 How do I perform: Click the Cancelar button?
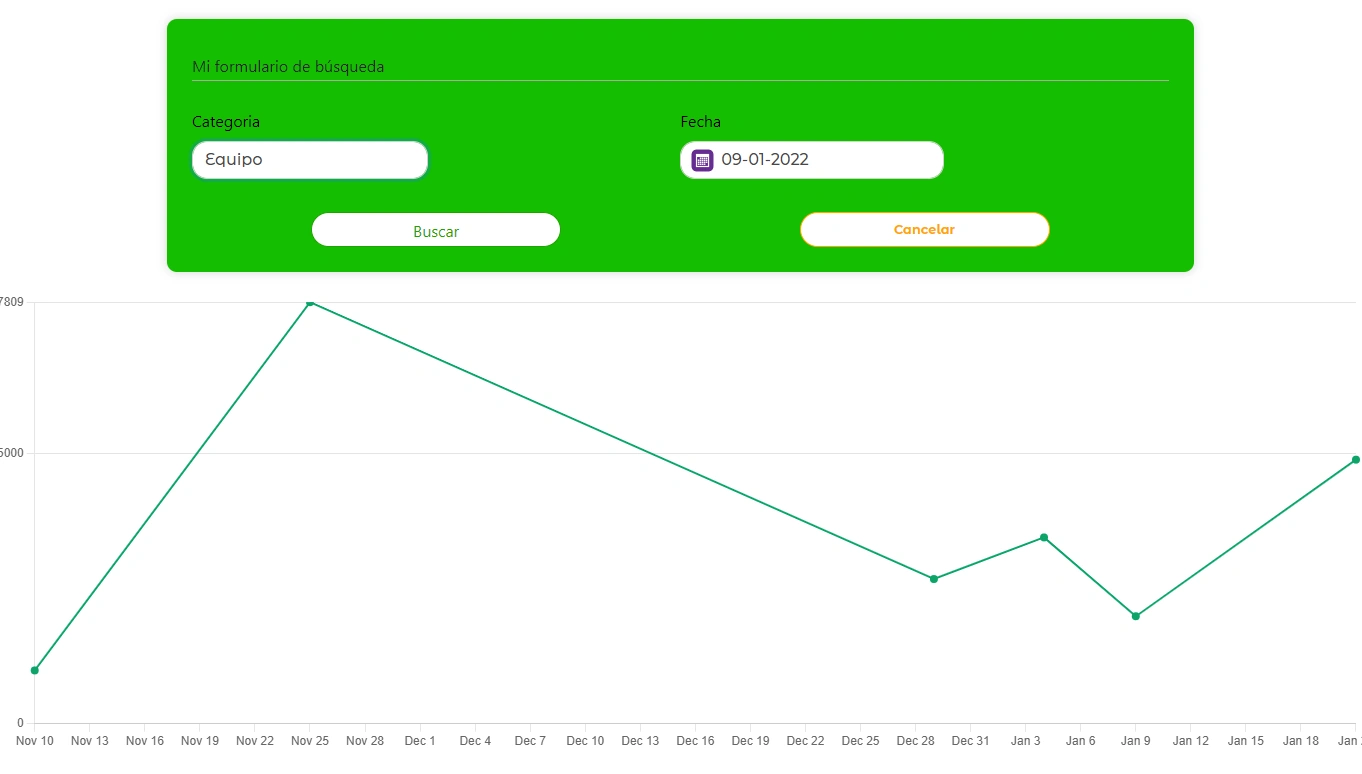click(x=925, y=229)
